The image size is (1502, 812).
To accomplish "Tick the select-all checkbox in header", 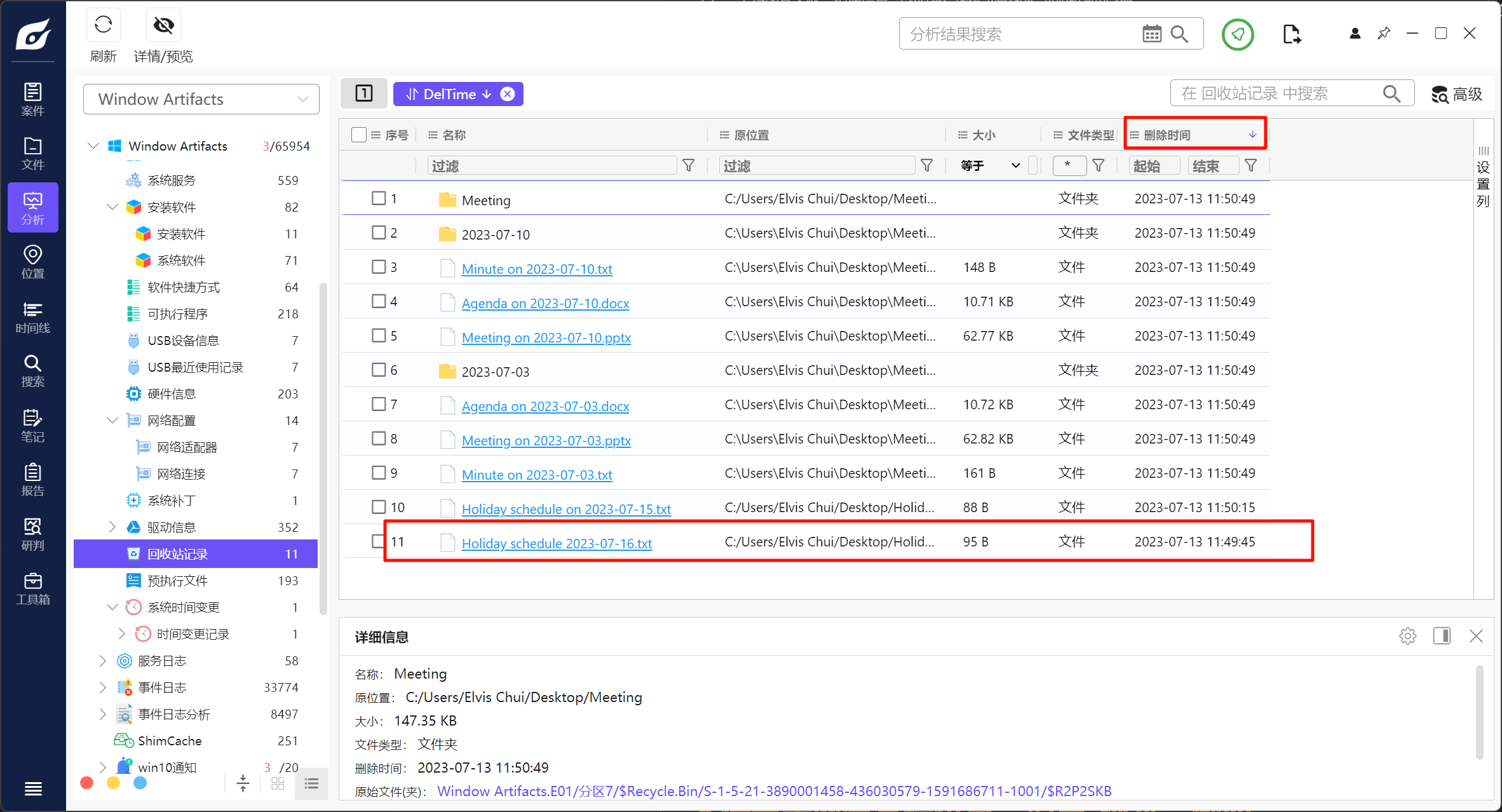I will [x=358, y=135].
